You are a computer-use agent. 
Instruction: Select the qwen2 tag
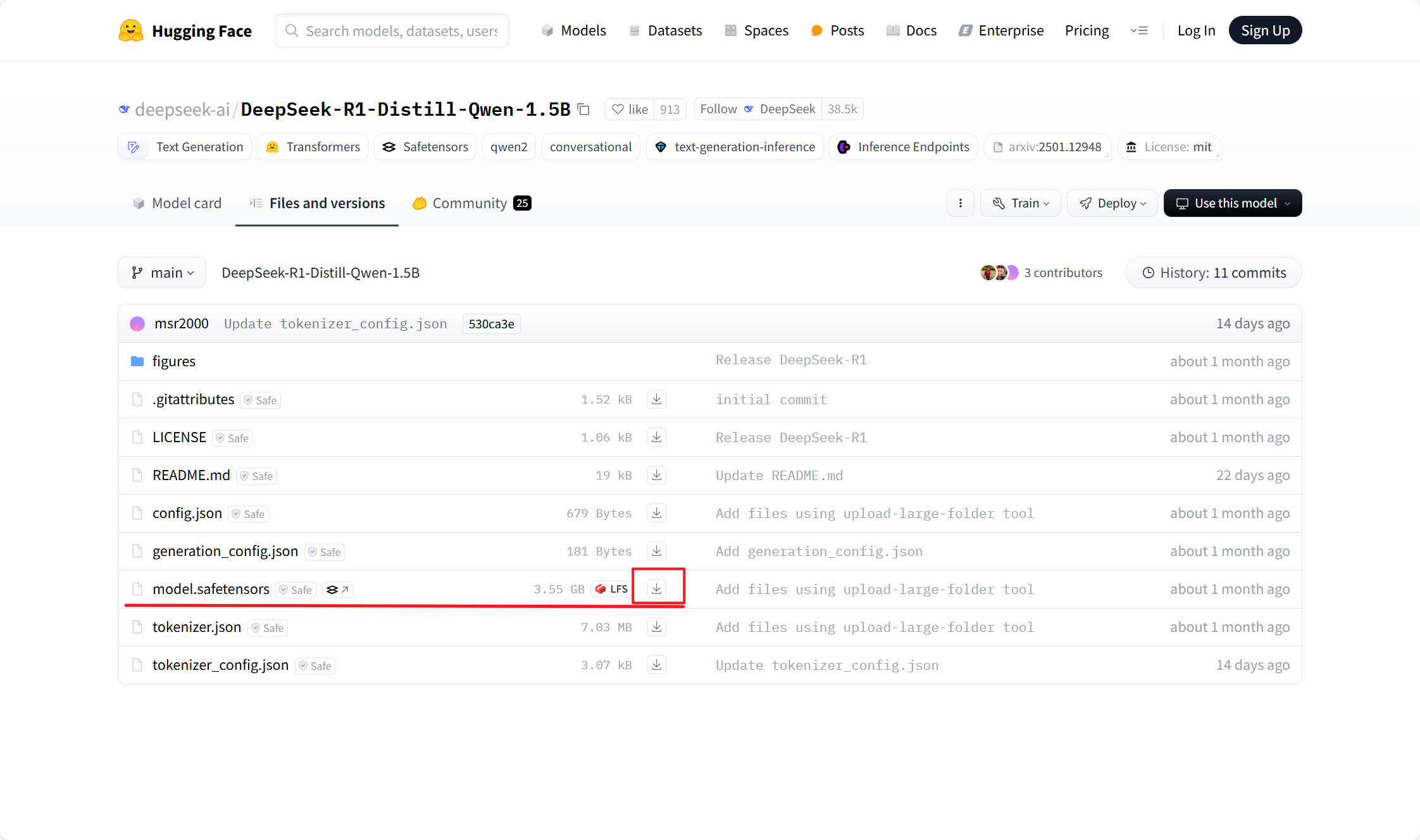[509, 147]
